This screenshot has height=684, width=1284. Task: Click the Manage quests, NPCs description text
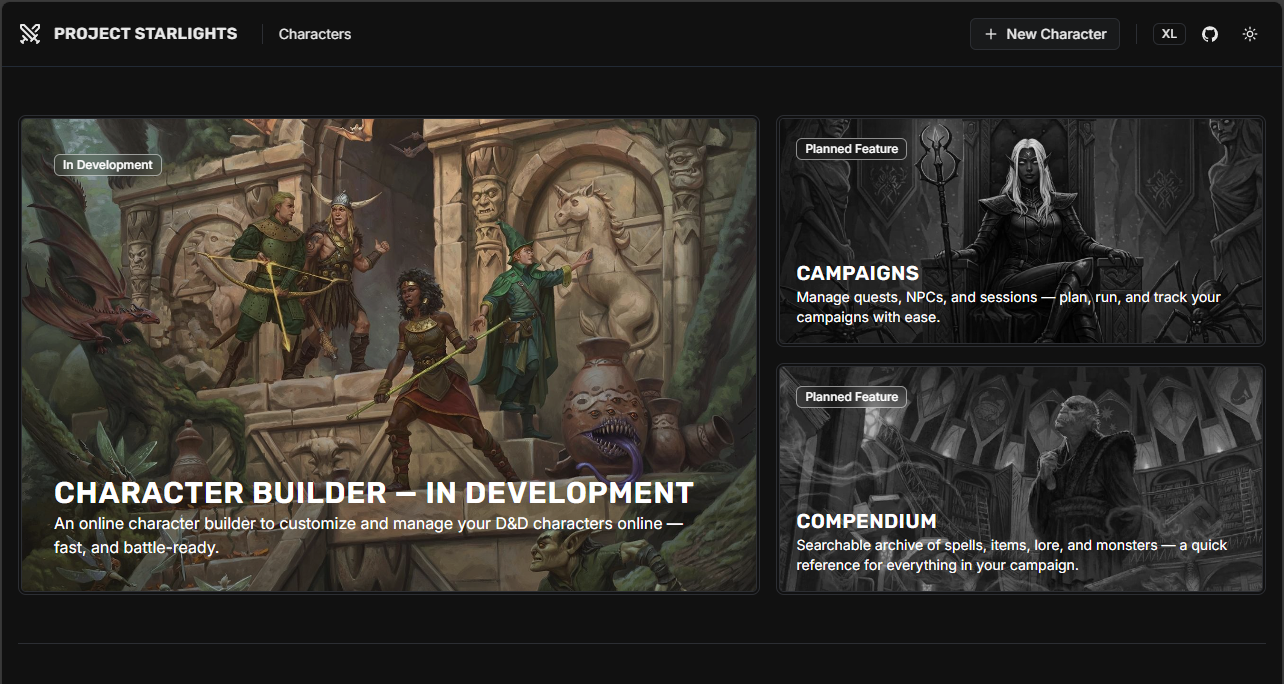pos(1008,307)
